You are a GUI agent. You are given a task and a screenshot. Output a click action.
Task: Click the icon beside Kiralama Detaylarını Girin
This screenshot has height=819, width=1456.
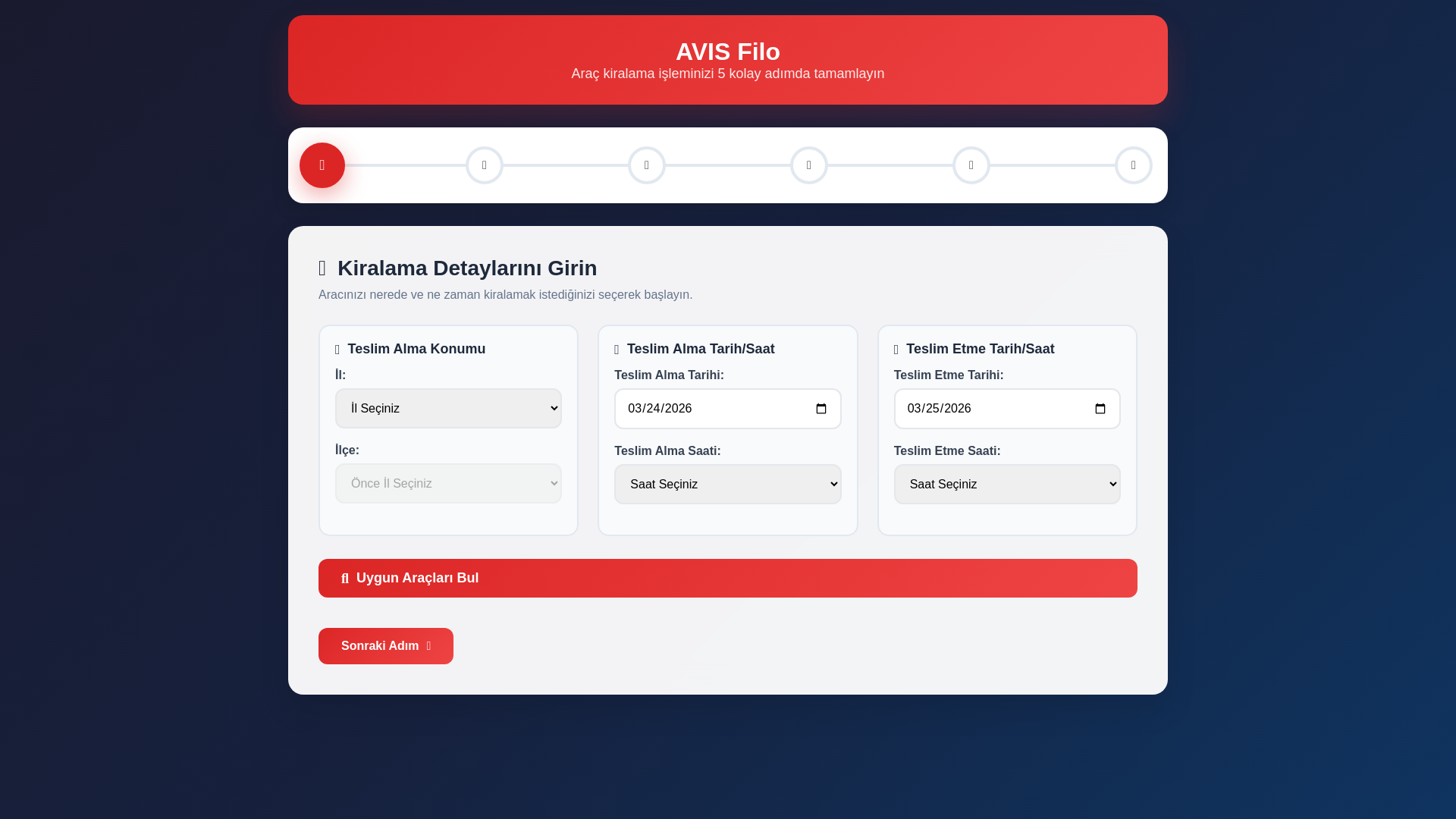(x=322, y=268)
